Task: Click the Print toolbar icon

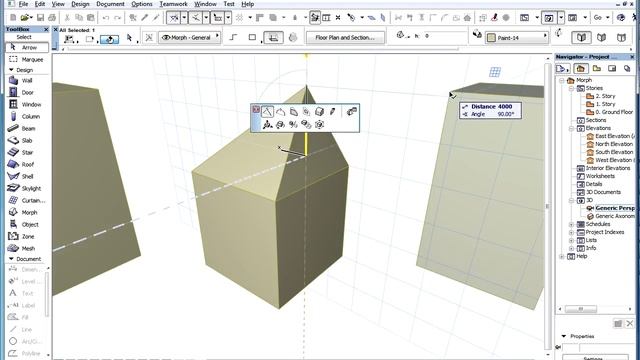Action: click(x=52, y=18)
